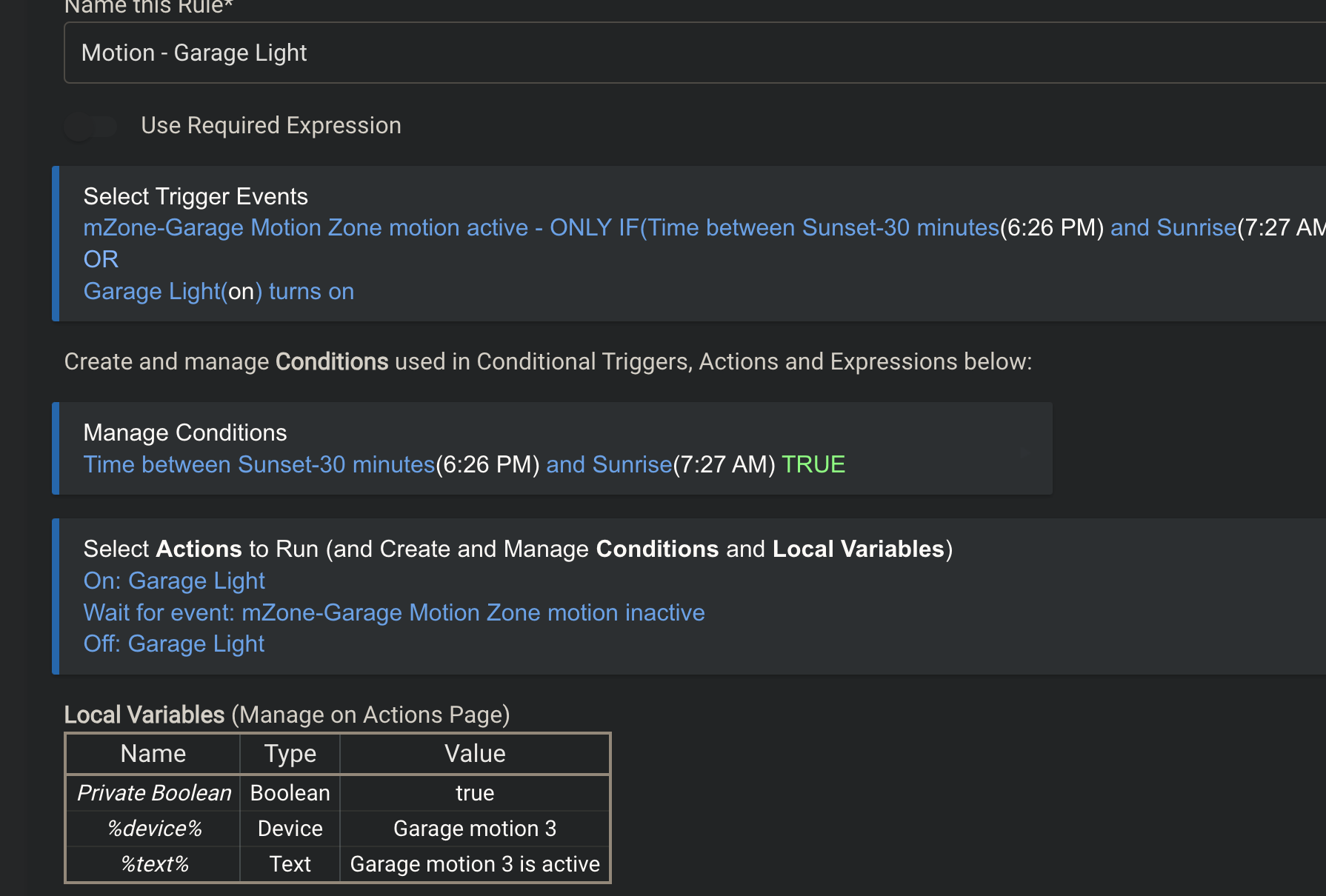
Task: Click the Name column header
Action: click(x=153, y=754)
